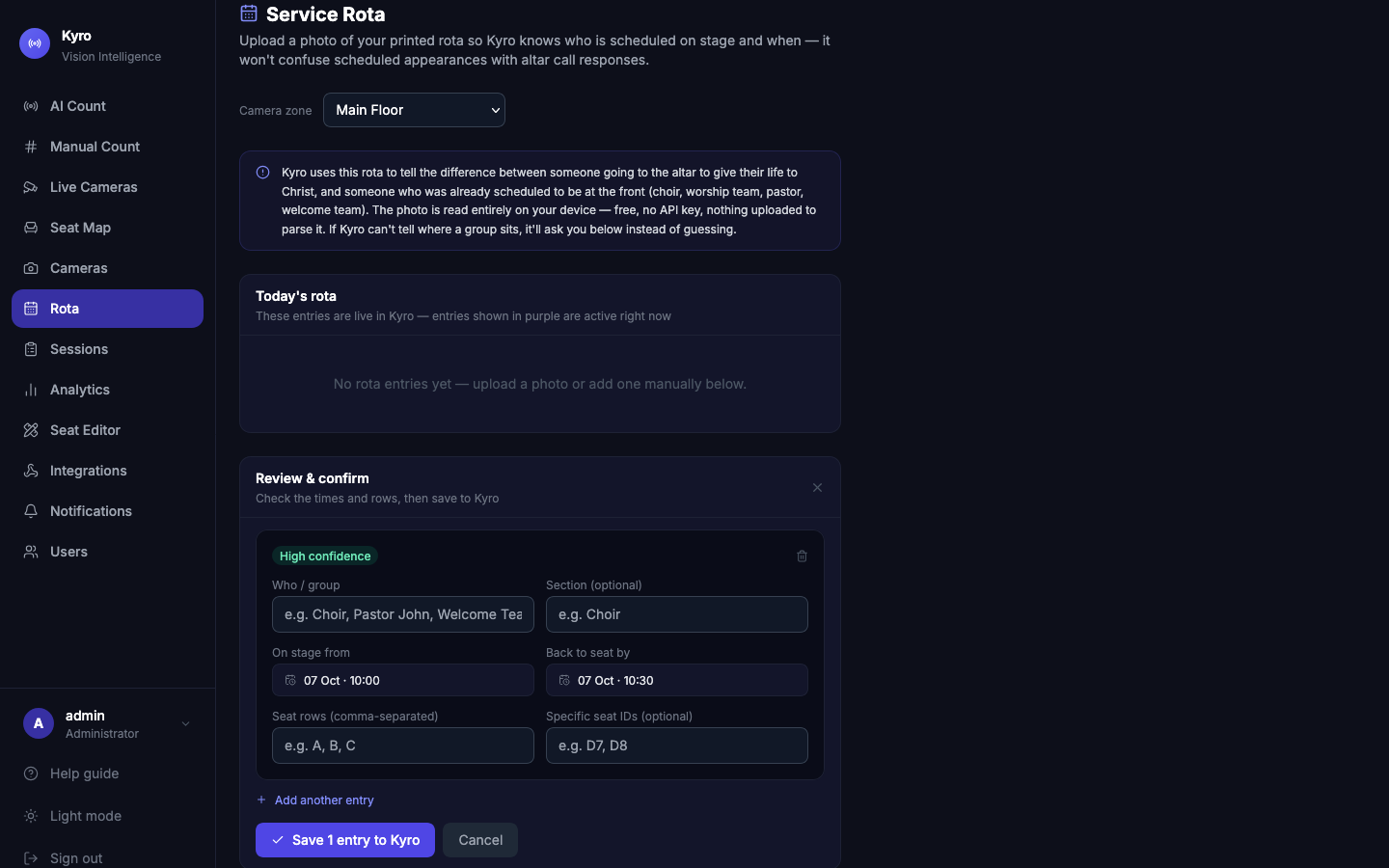The height and width of the screenshot is (868, 1389).
Task: Click the admin avatar
Action: (39, 723)
